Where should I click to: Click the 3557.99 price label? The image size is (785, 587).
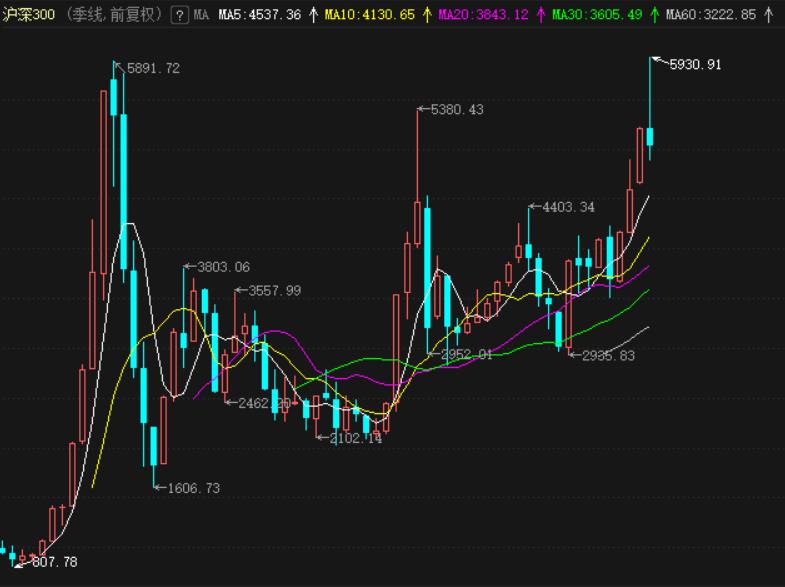274,291
